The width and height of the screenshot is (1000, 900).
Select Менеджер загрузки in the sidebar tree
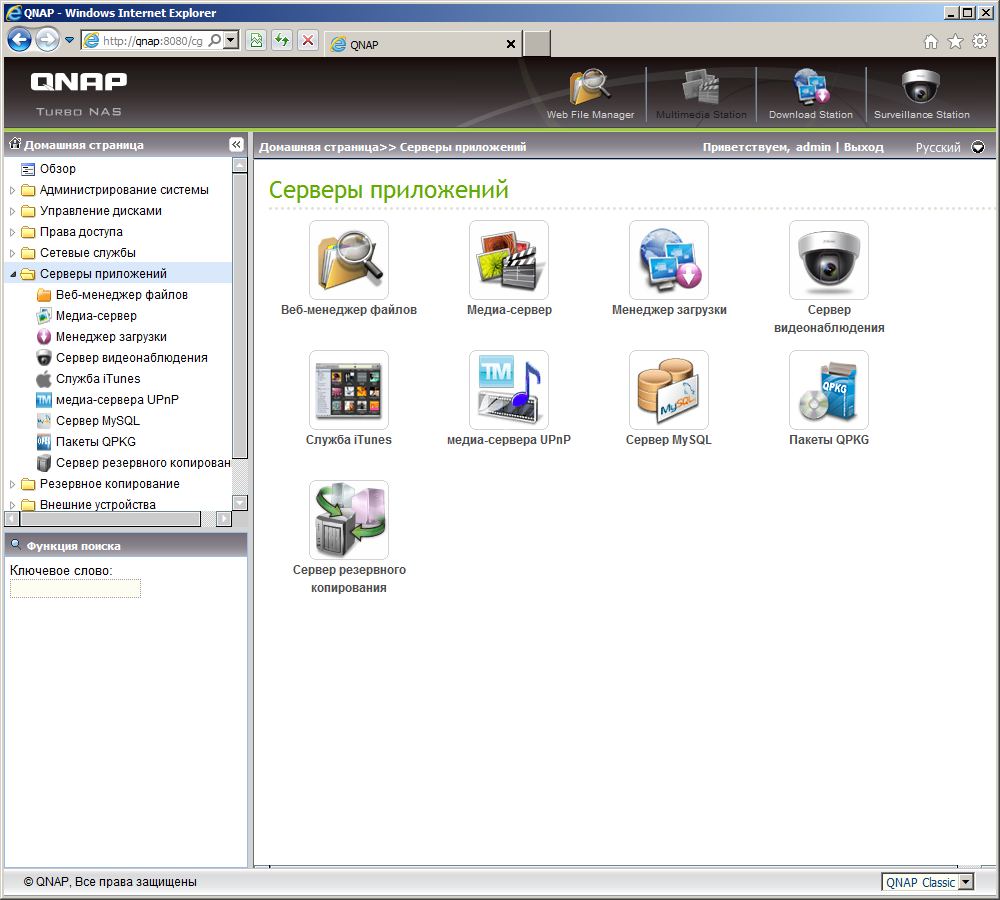[111, 337]
